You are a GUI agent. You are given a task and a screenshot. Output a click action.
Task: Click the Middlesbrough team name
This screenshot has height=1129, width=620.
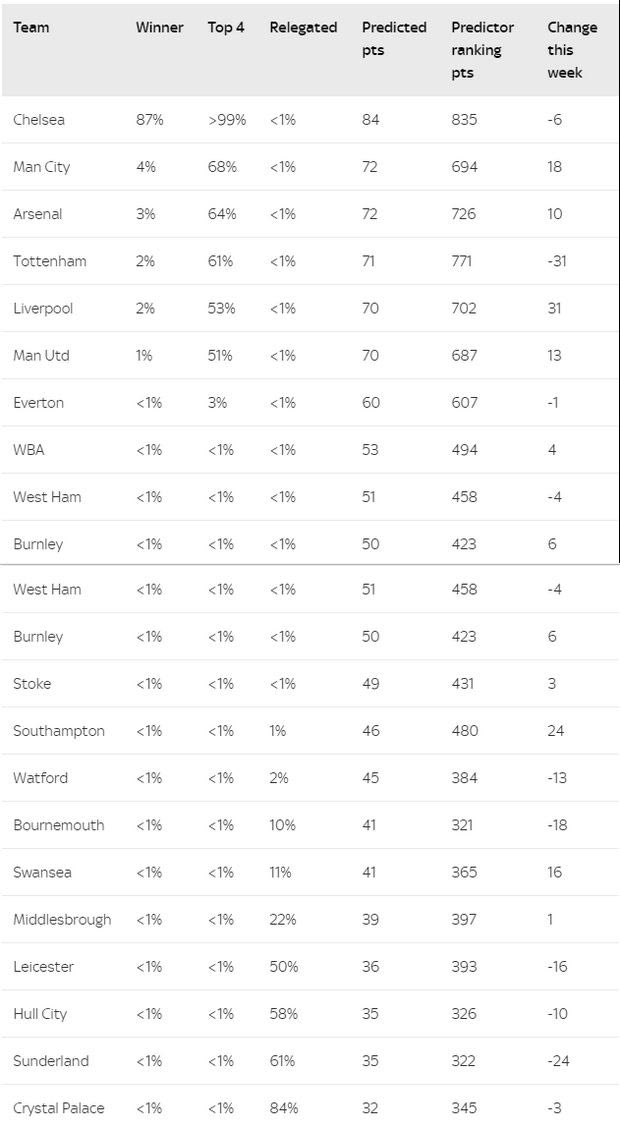(x=62, y=919)
